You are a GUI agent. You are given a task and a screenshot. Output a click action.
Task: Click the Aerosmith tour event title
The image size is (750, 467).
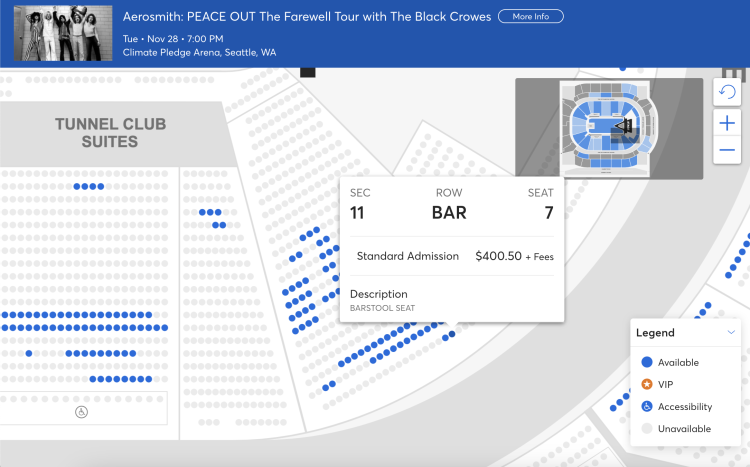(x=307, y=17)
